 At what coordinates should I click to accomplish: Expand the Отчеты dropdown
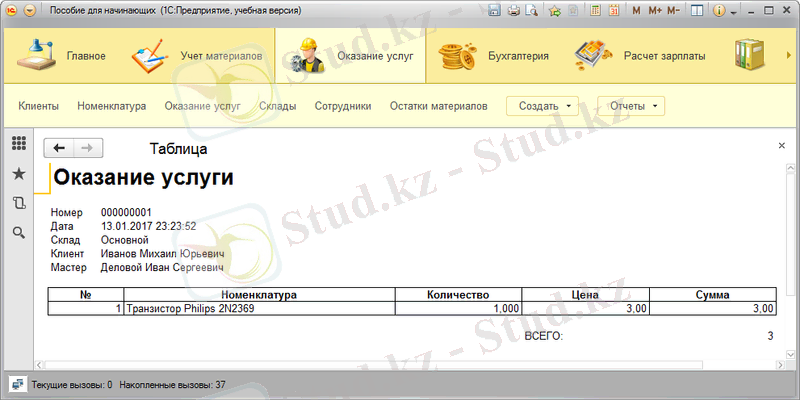click(x=631, y=106)
